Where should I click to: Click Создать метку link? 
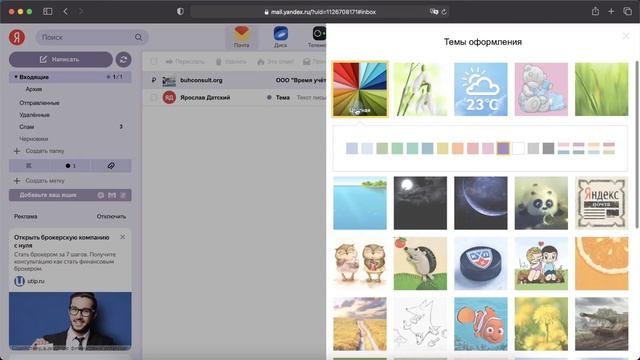tap(45, 180)
